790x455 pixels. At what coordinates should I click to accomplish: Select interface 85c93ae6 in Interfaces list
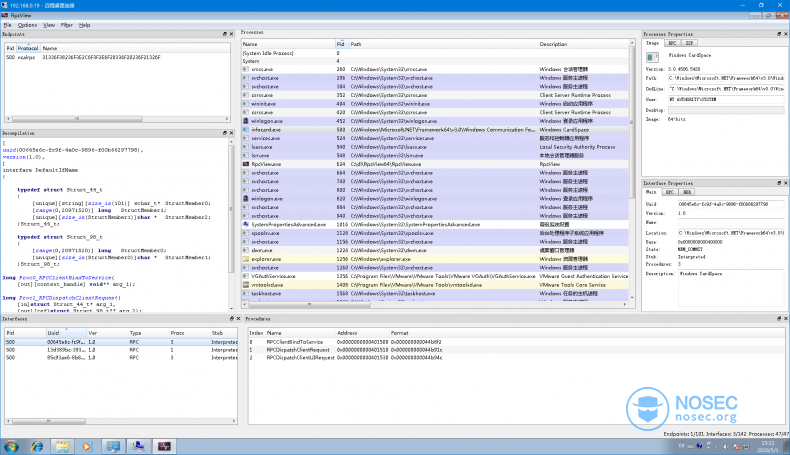pyautogui.click(x=121, y=357)
